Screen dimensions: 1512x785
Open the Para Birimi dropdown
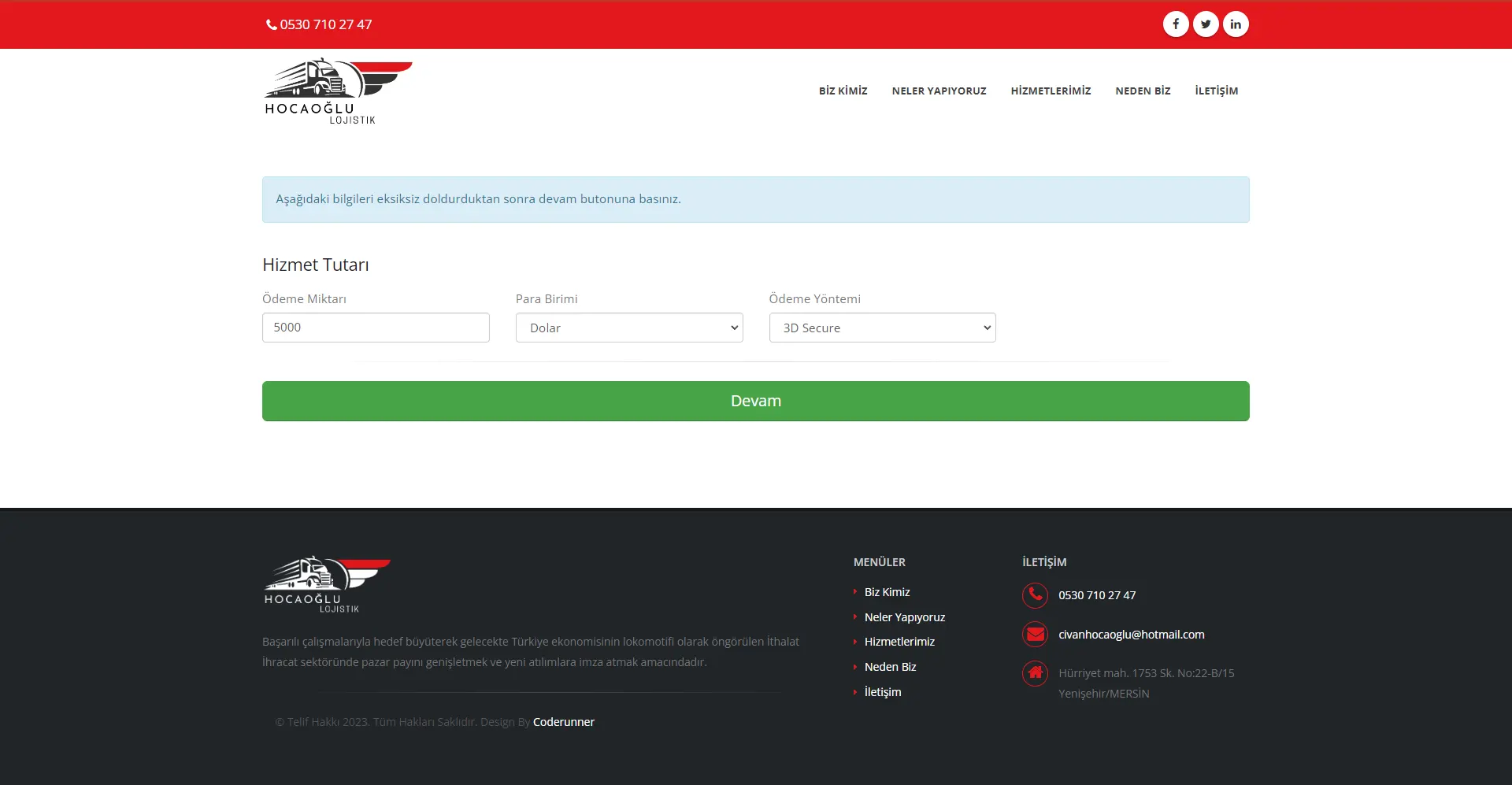628,328
